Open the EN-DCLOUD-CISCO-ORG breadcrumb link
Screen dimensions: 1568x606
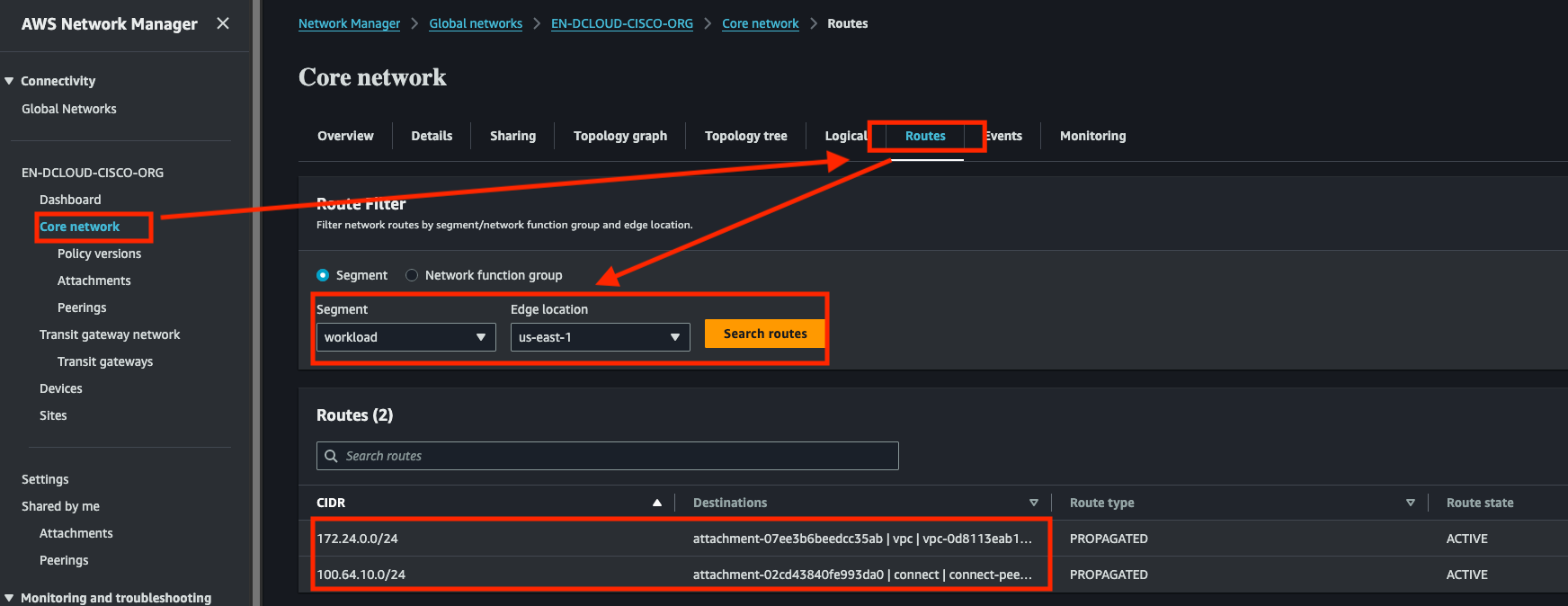tap(621, 23)
